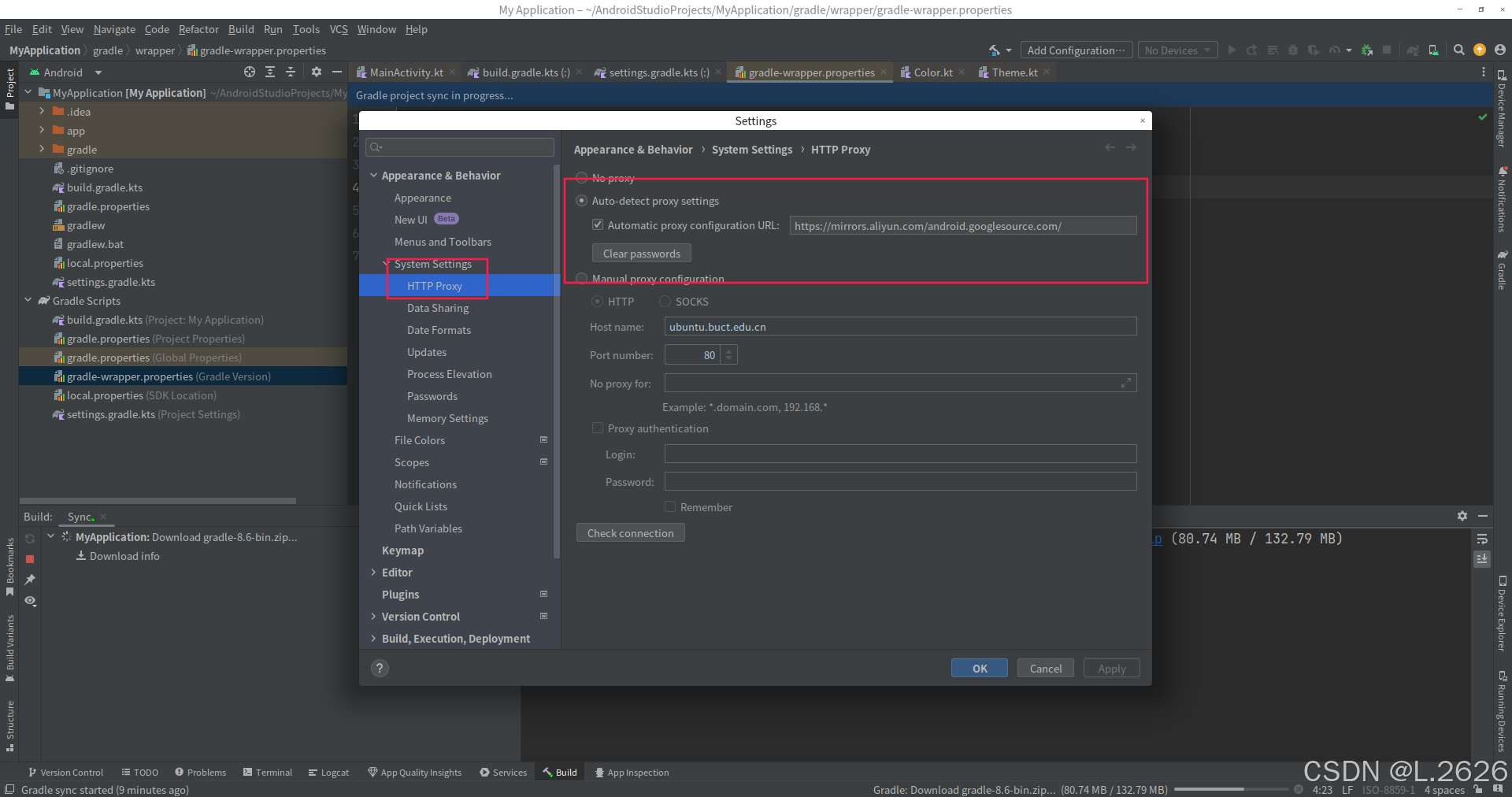Open the No Devices dropdown
The height and width of the screenshot is (797, 1512).
point(1177,50)
